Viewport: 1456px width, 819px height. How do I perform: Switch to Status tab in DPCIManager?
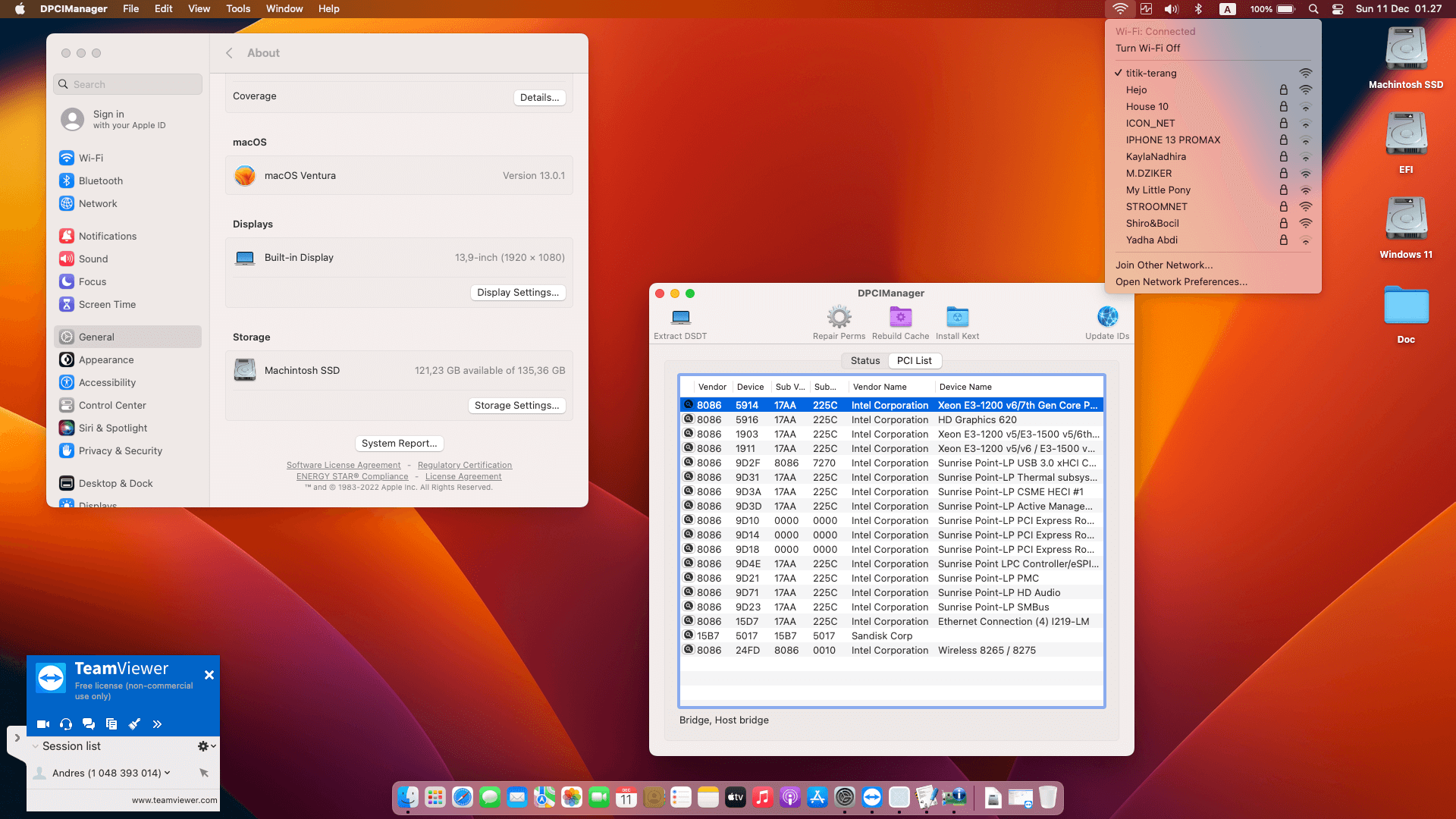tap(865, 361)
